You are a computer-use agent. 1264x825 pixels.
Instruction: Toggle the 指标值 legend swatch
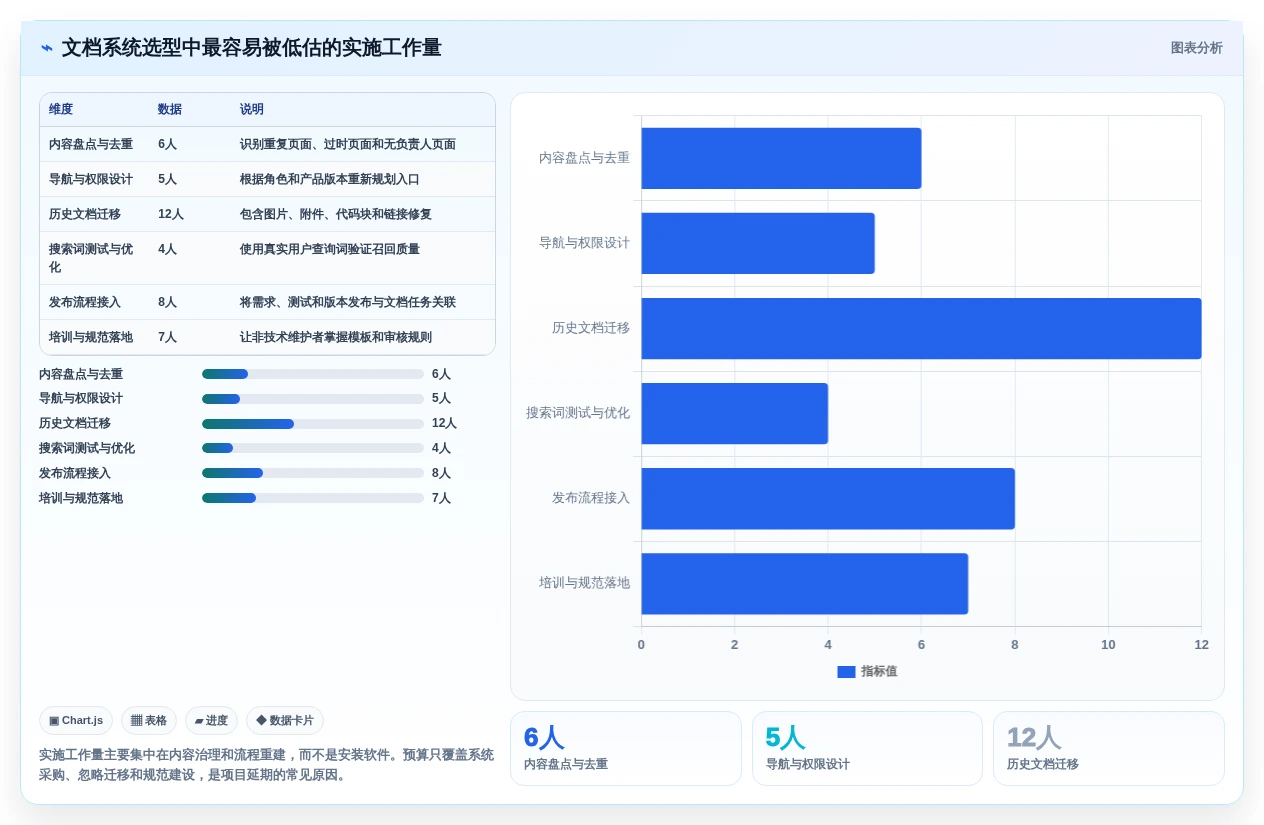[x=846, y=672]
